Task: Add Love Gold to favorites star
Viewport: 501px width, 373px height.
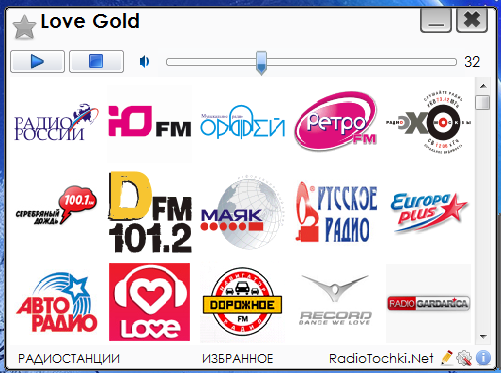Action: pos(24,27)
